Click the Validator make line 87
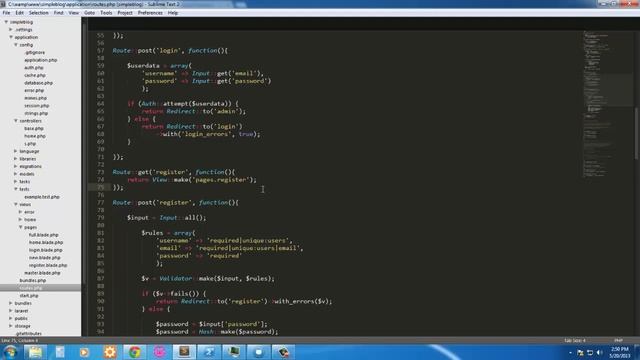Viewport: 640px width, 360px height. coord(208,278)
